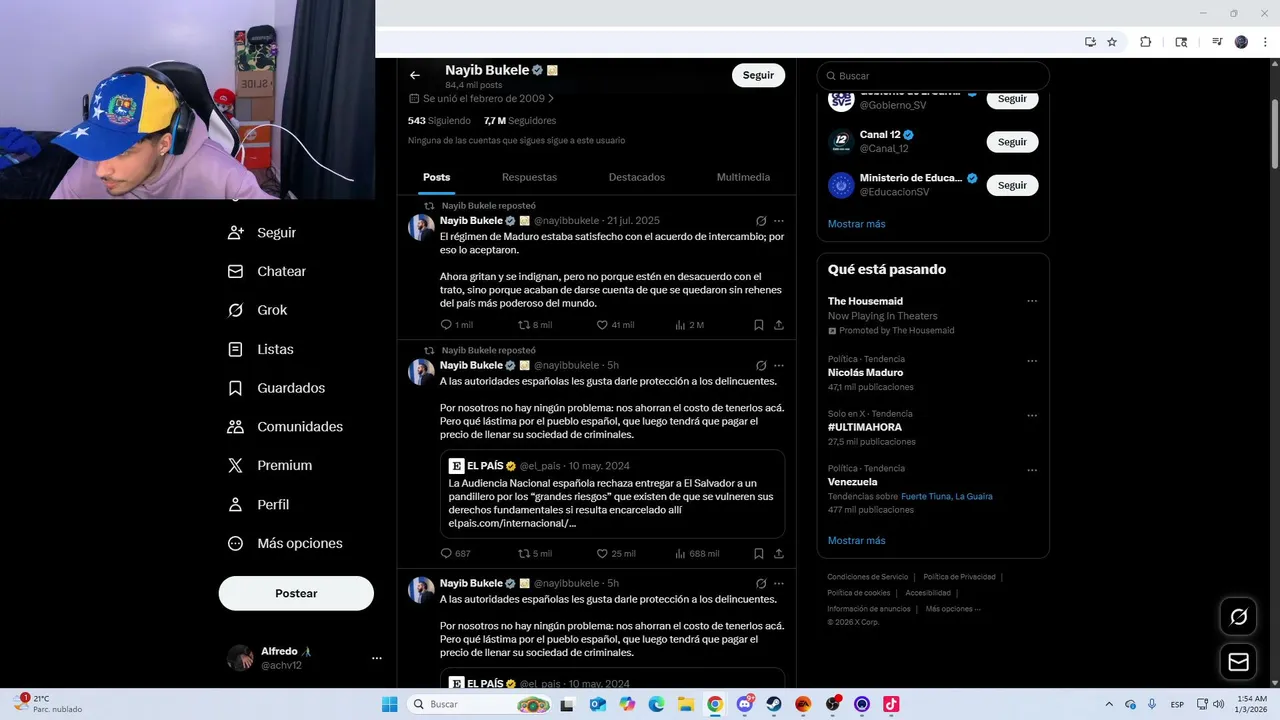Follow Nayib Bukele using the header Seguir button
1280x720 pixels.
coord(758,75)
